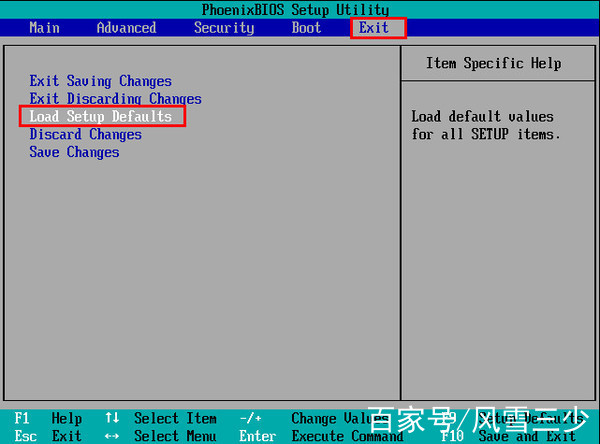Click the F1 Help key hint

click(x=48, y=418)
